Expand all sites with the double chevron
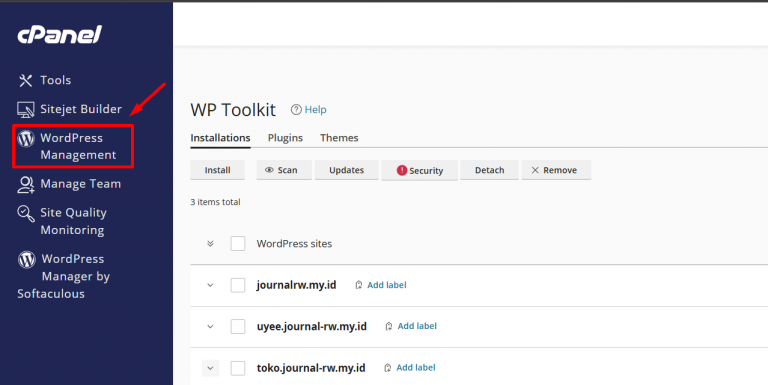The height and width of the screenshot is (385, 768). tap(210, 243)
